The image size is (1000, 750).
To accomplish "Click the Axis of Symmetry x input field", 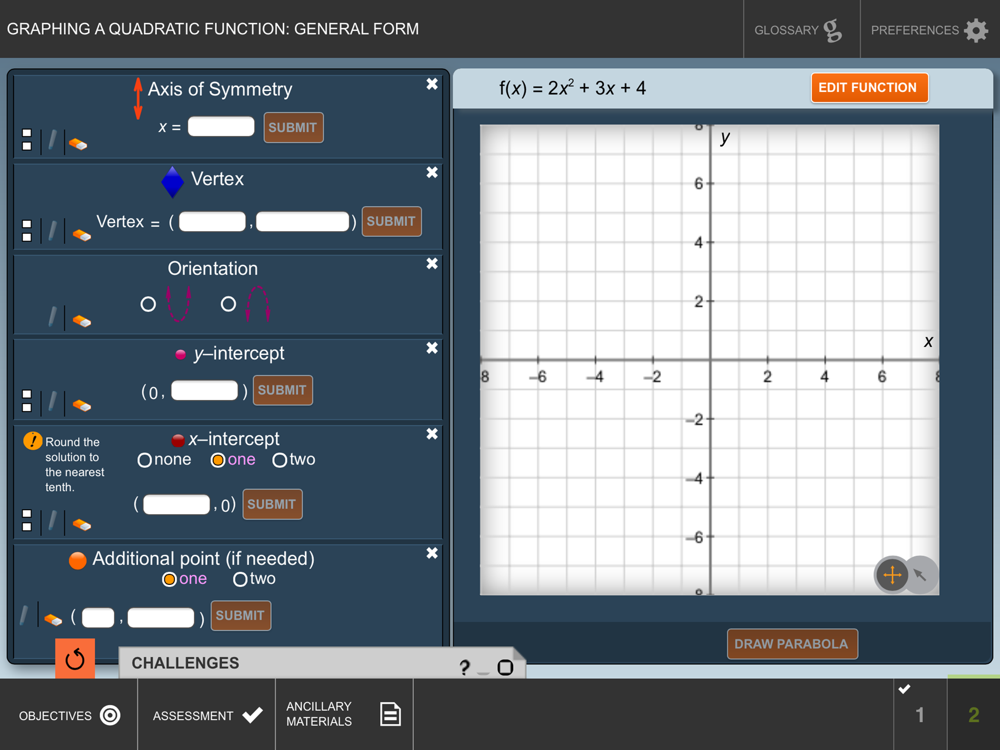I will point(221,127).
